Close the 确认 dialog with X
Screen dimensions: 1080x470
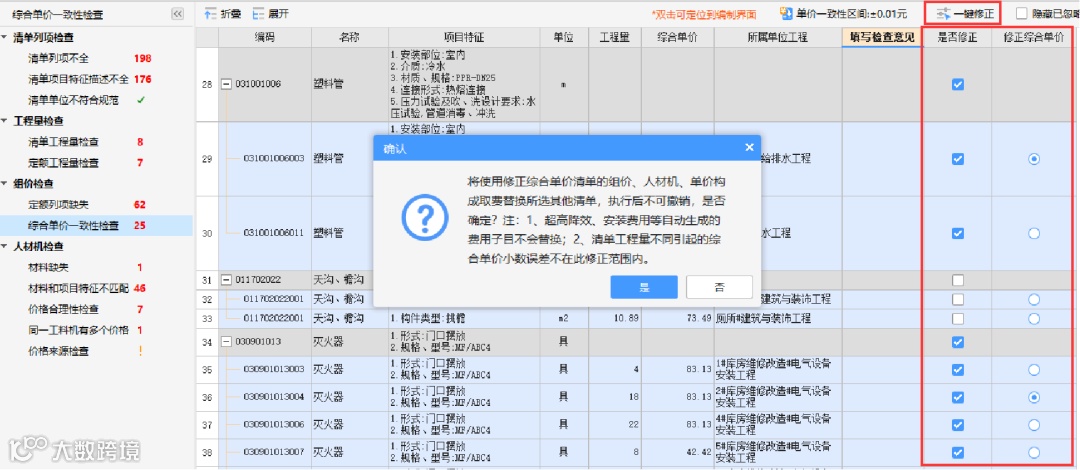(x=749, y=147)
